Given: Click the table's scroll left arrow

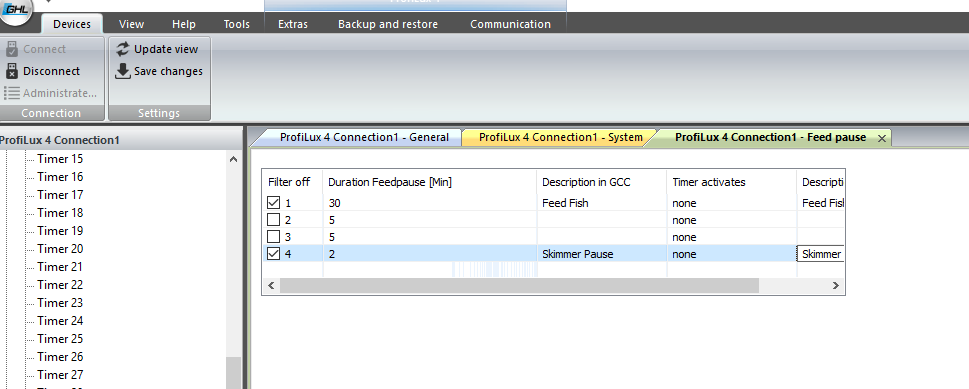Looking at the screenshot, I should tap(271, 286).
